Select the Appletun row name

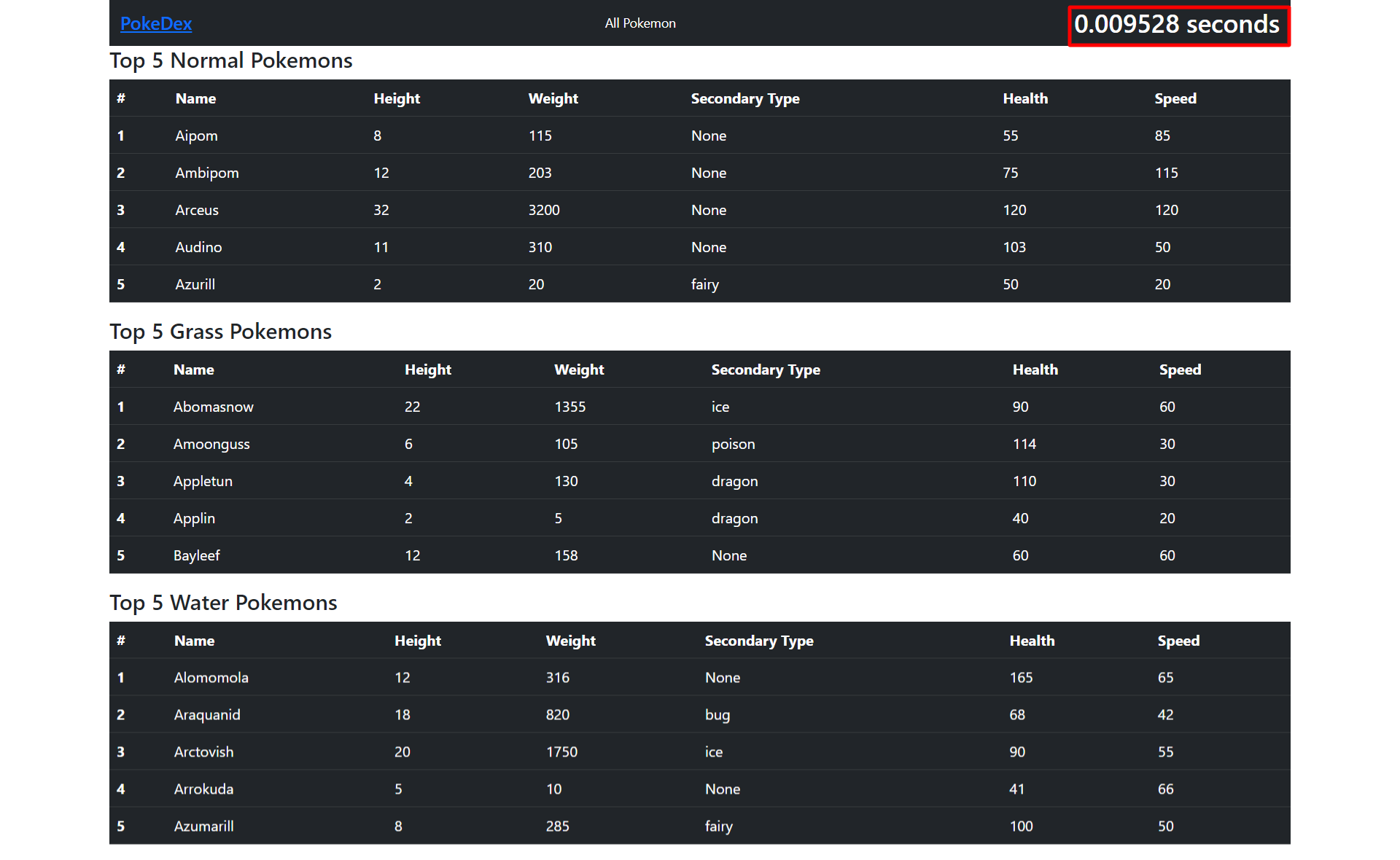tap(203, 481)
